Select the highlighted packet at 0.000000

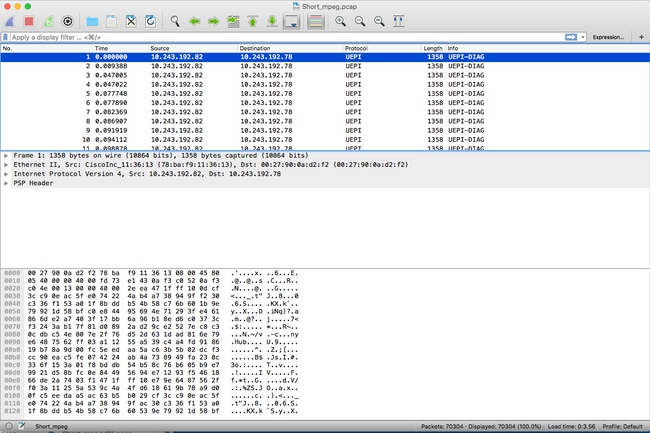coord(325,57)
